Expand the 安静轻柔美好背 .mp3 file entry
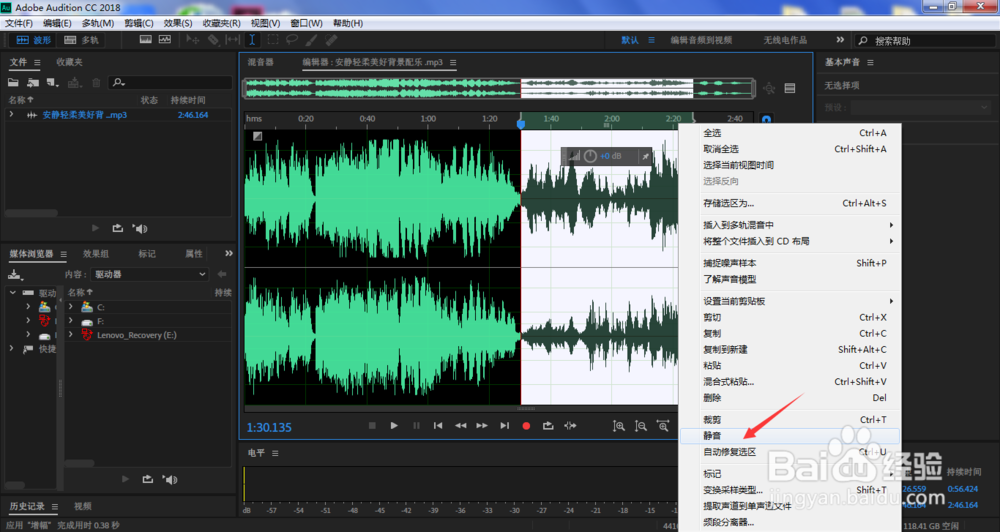Image resolution: width=1000 pixels, height=532 pixels. [x=11, y=115]
